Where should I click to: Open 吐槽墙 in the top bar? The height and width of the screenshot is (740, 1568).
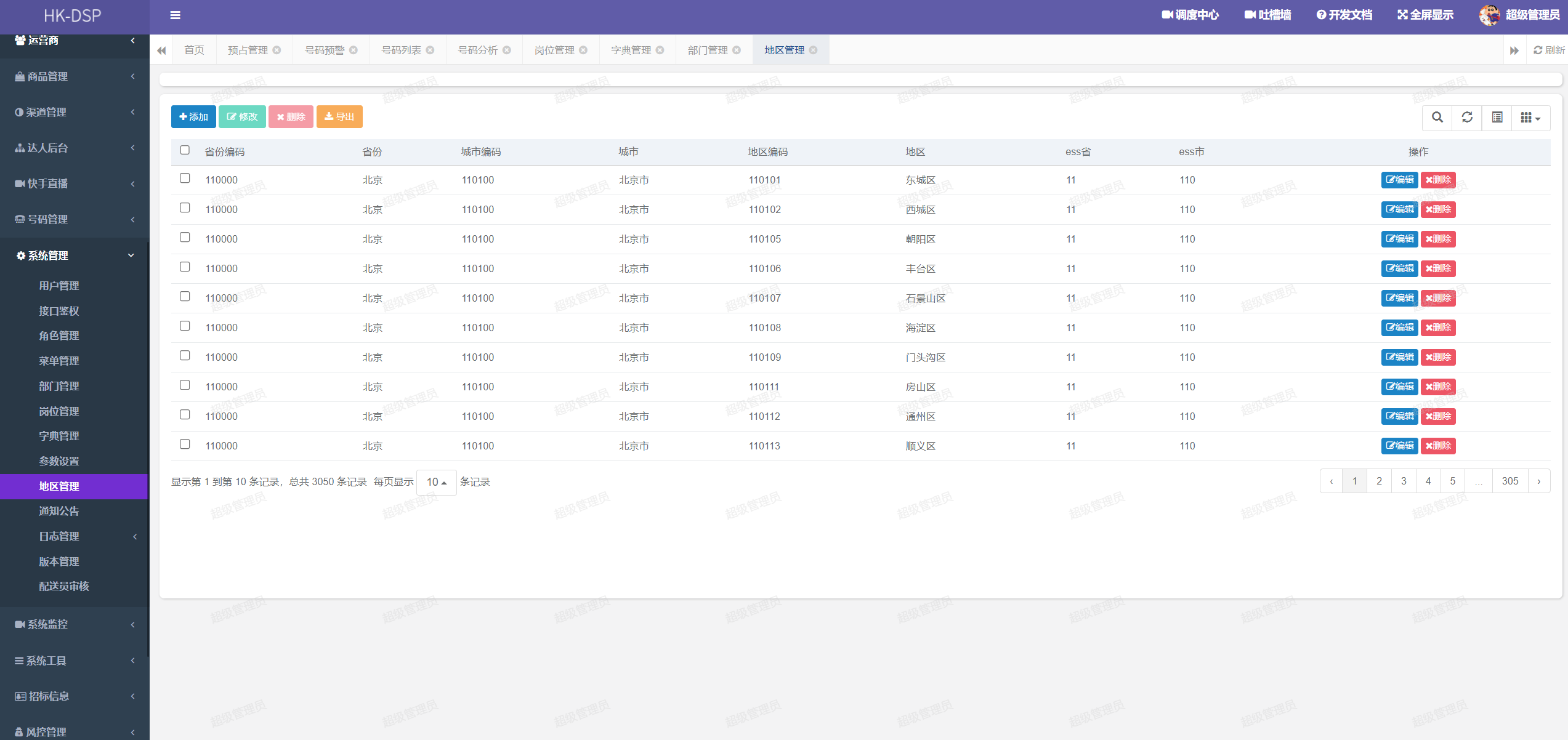[x=1267, y=15]
